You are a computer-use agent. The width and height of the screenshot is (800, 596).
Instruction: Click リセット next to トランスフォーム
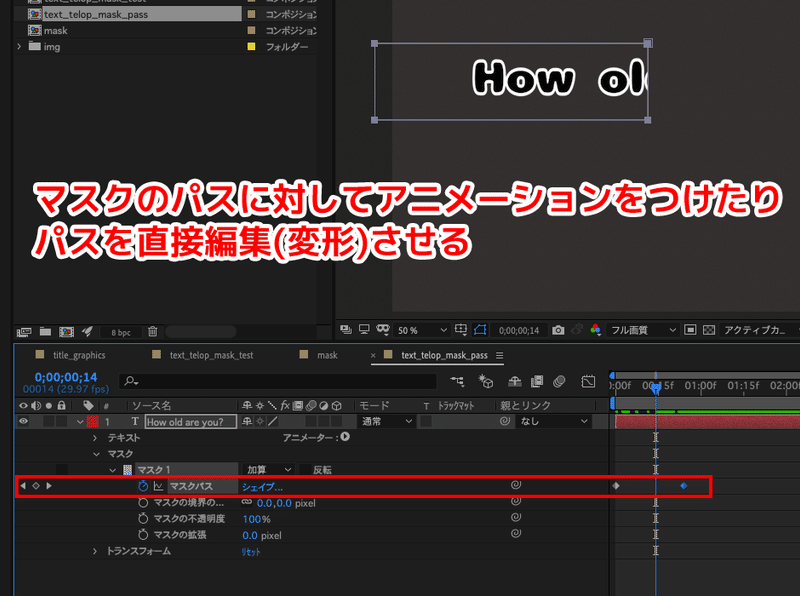[252, 552]
